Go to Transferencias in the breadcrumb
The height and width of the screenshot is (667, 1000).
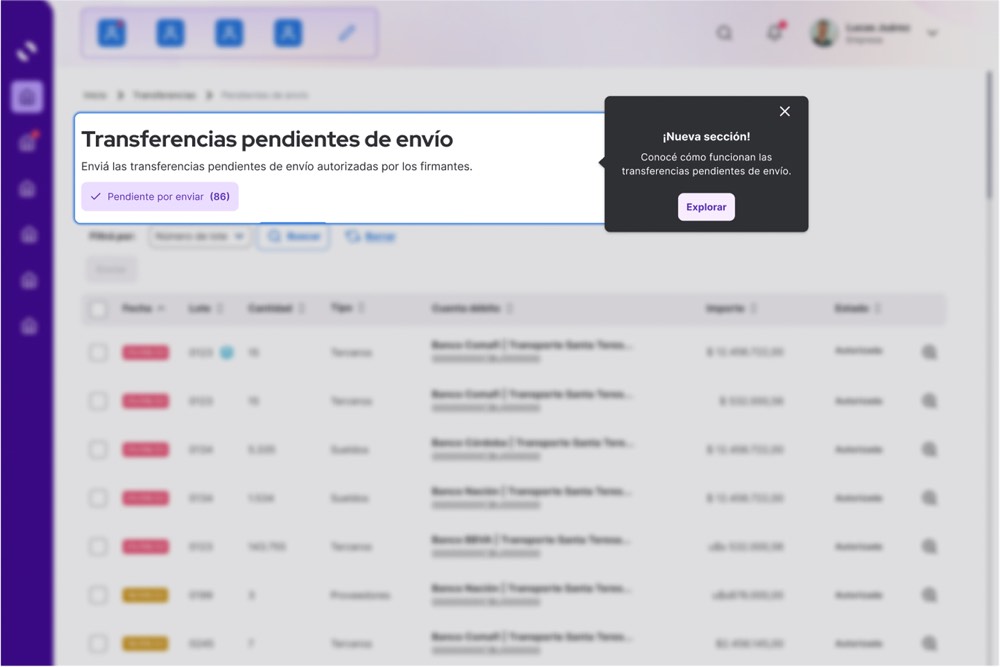pos(164,95)
